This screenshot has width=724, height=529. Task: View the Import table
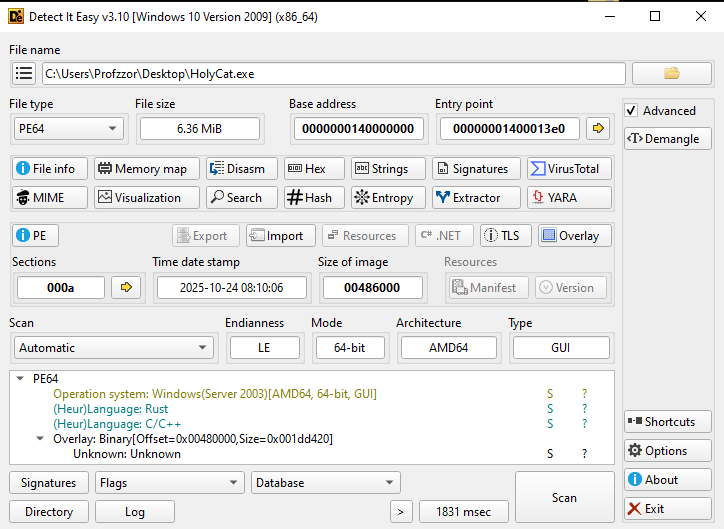click(281, 235)
